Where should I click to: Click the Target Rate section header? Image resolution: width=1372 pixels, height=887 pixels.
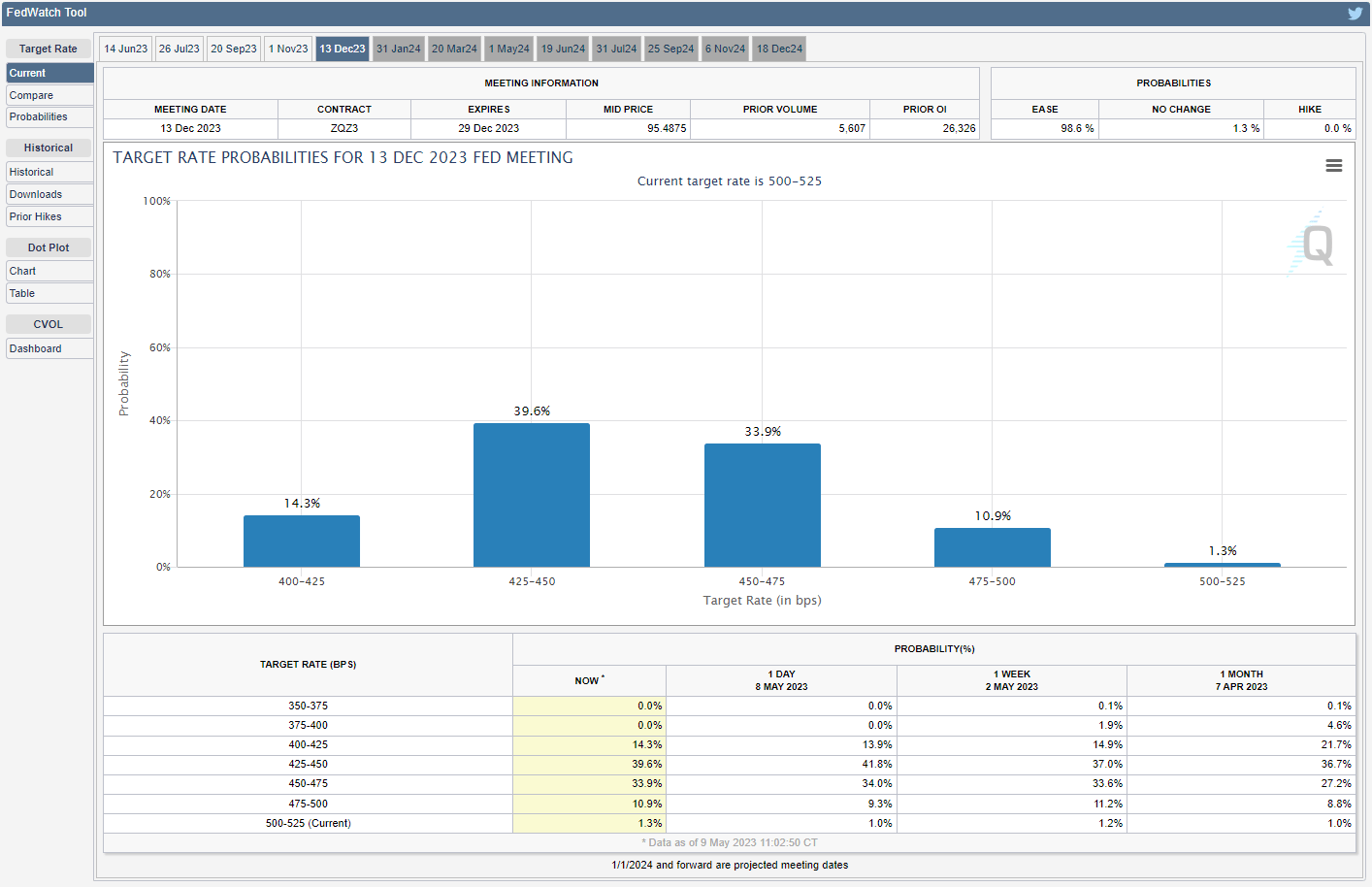(49, 49)
